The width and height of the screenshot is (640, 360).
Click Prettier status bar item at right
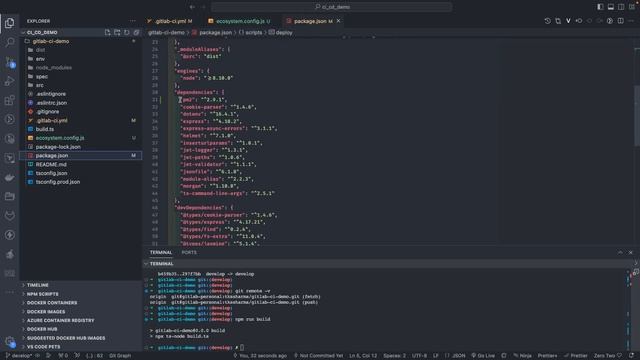576,356
